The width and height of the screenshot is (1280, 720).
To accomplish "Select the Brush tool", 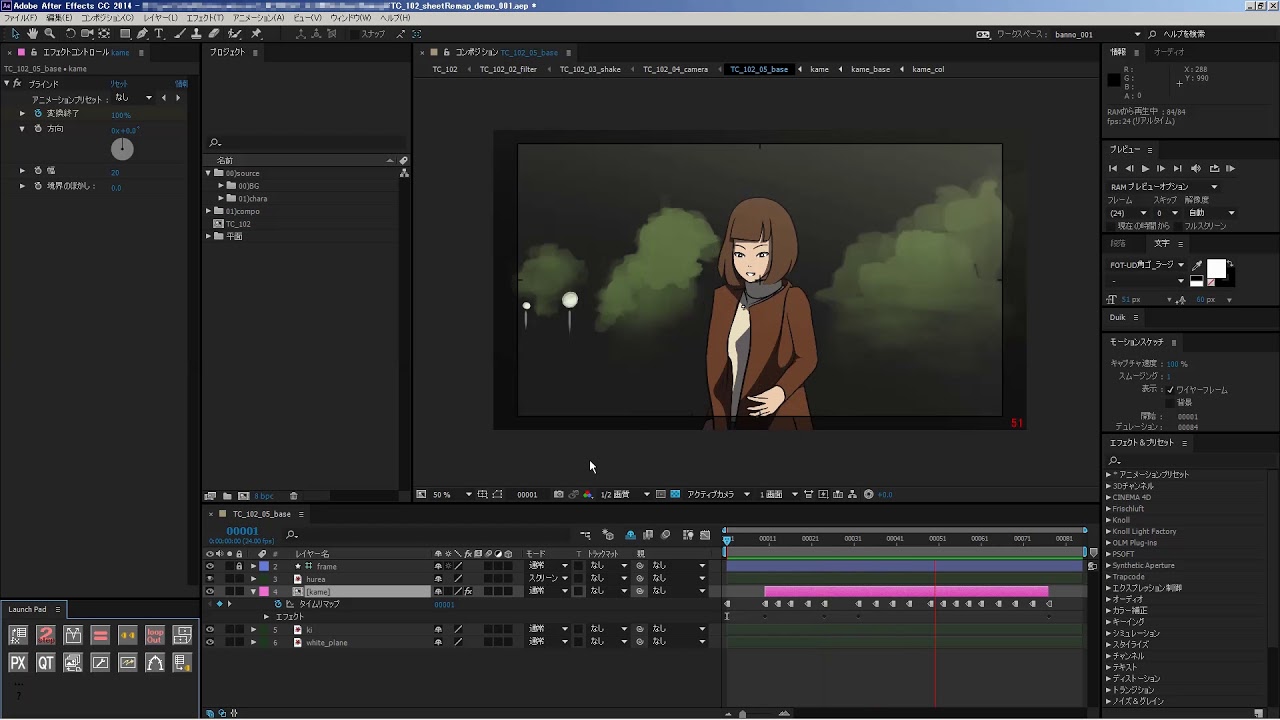I will click(179, 33).
